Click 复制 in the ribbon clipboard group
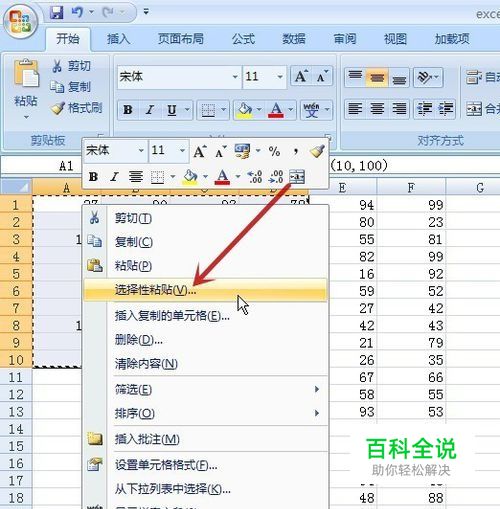Viewport: 500px width, 509px height. tap(71, 87)
